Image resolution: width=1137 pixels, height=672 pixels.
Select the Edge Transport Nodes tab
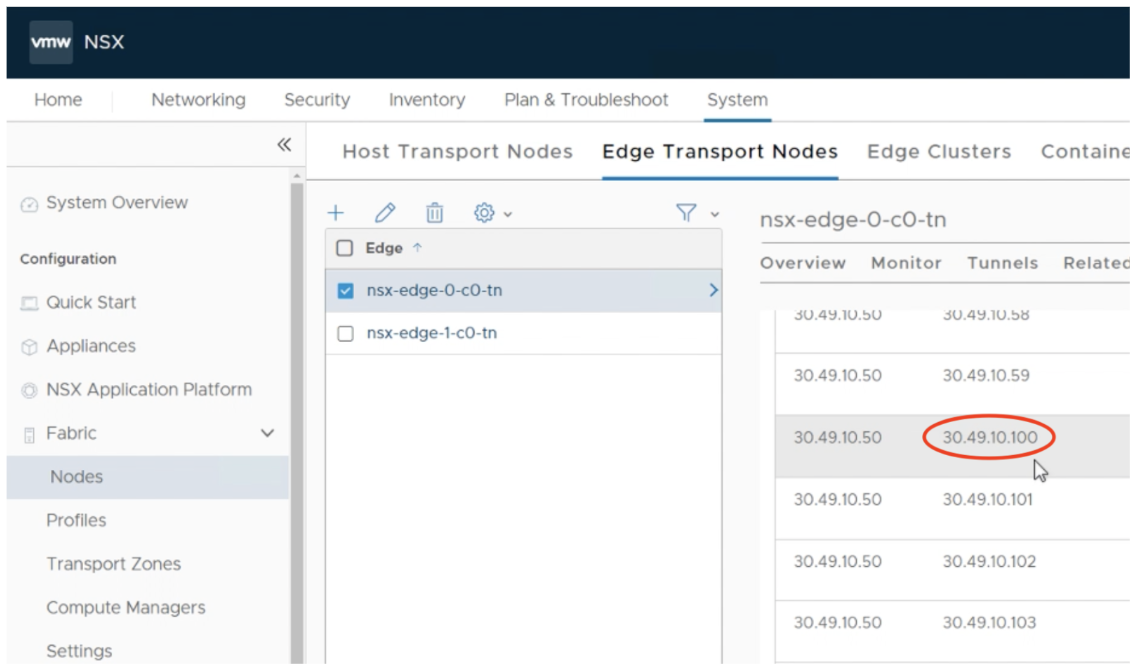tap(720, 152)
